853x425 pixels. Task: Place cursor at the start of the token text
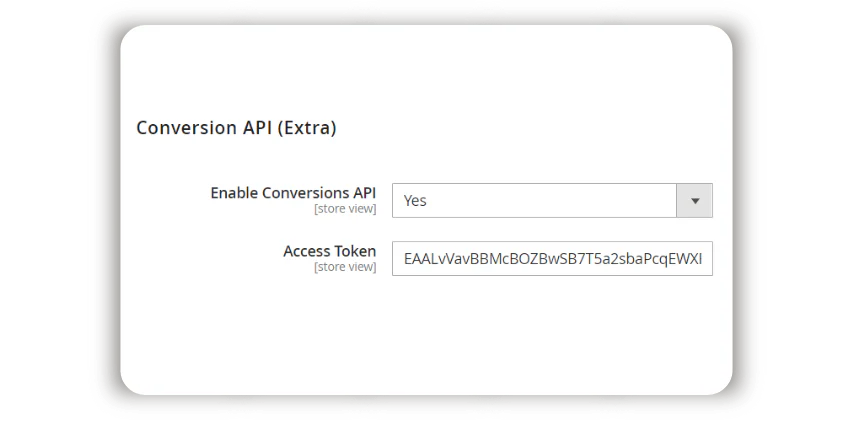coord(404,258)
